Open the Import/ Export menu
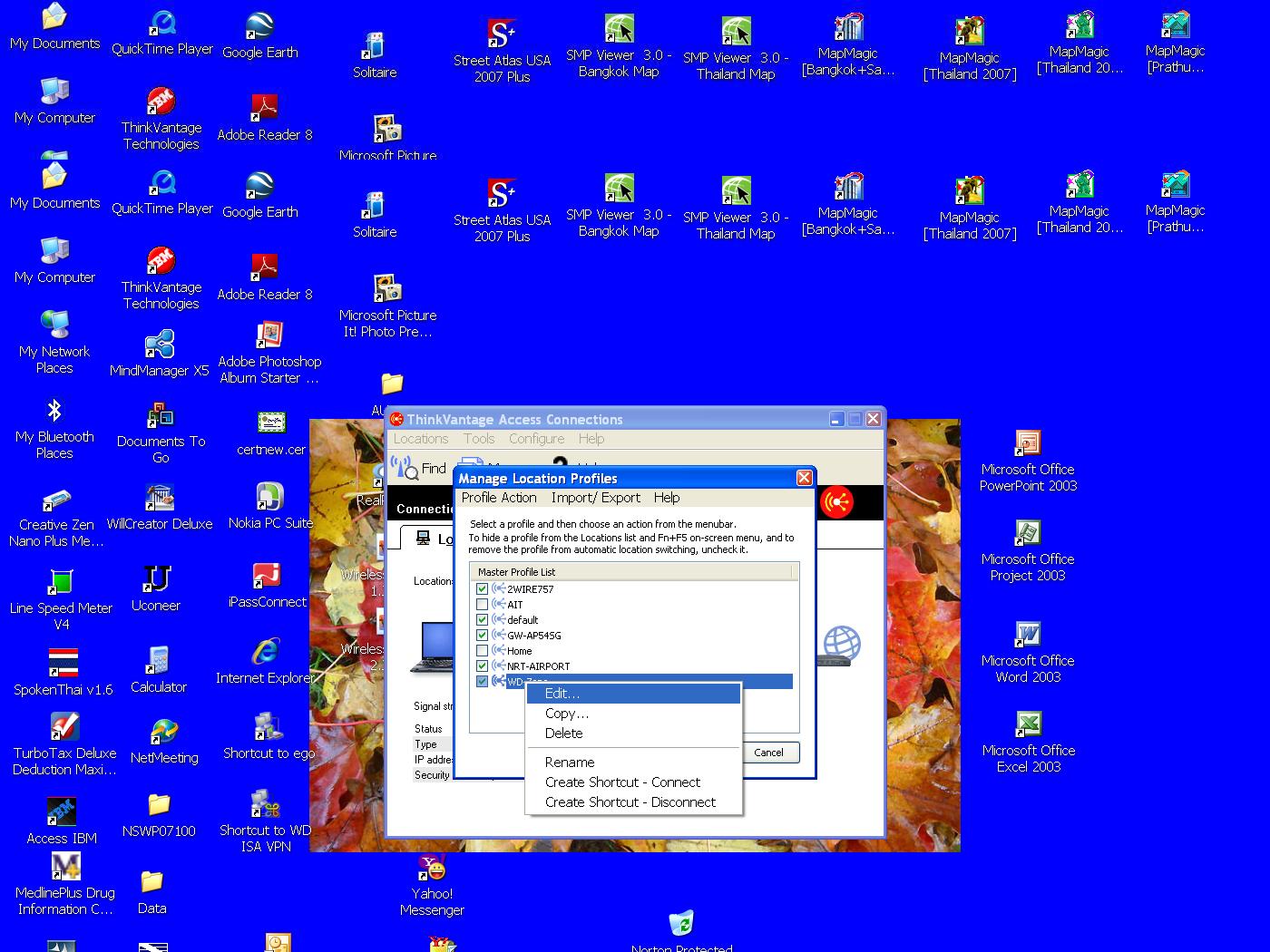The width and height of the screenshot is (1270, 952). (x=596, y=498)
